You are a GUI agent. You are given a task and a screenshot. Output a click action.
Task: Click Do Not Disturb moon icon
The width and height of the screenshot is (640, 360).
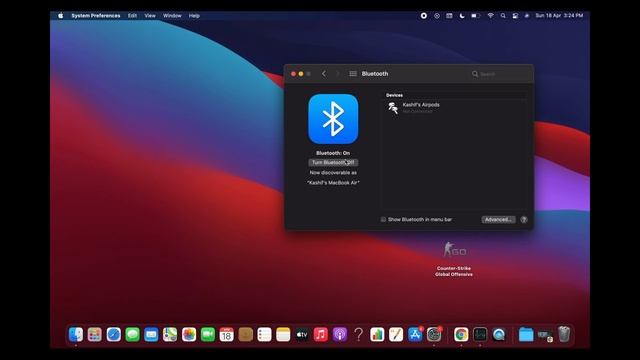(462, 16)
